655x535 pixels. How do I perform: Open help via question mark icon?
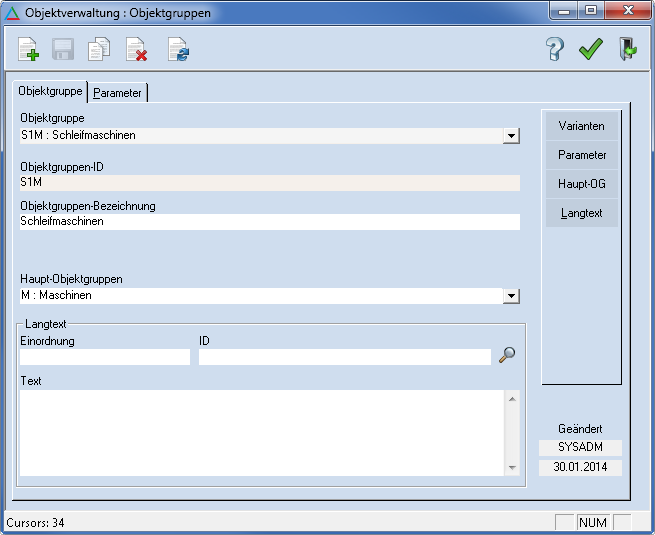[x=555, y=49]
